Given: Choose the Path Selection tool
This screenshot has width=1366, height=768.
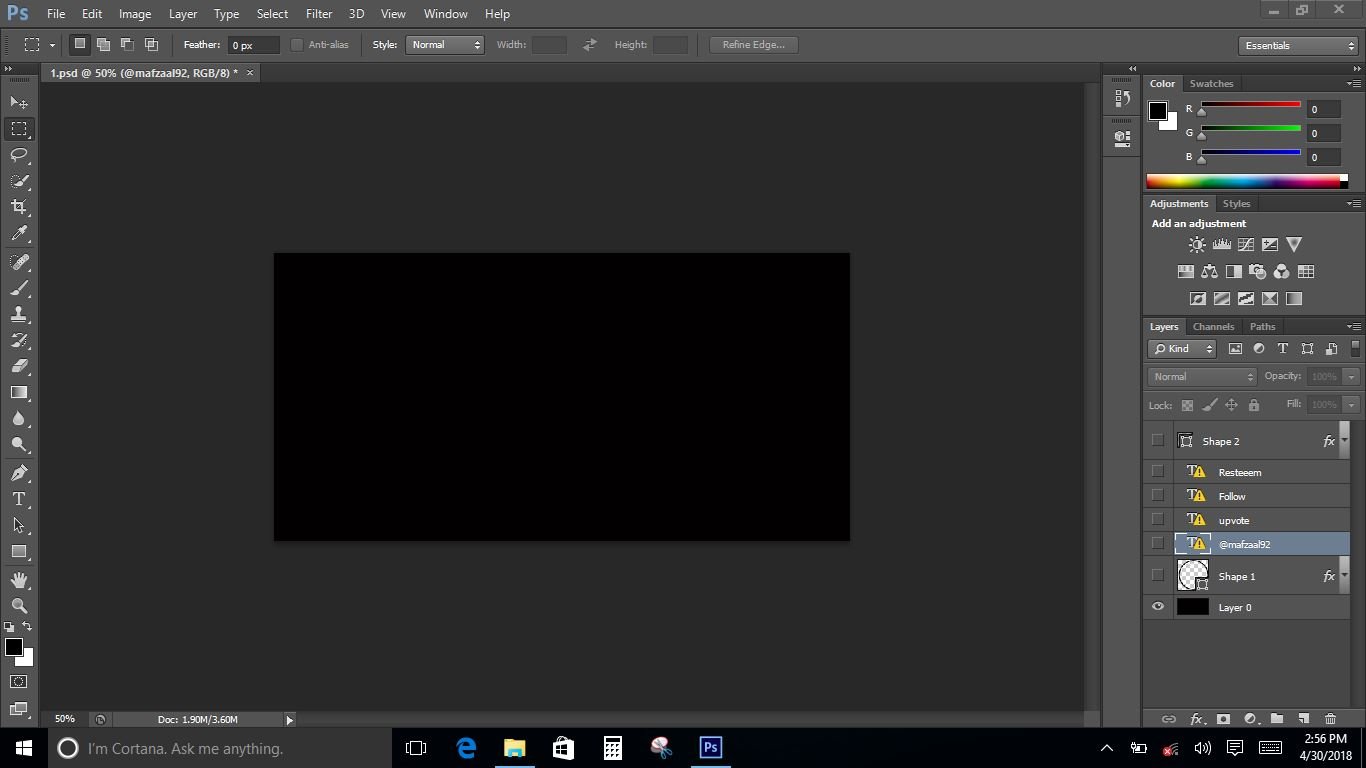Looking at the screenshot, I should 19,525.
